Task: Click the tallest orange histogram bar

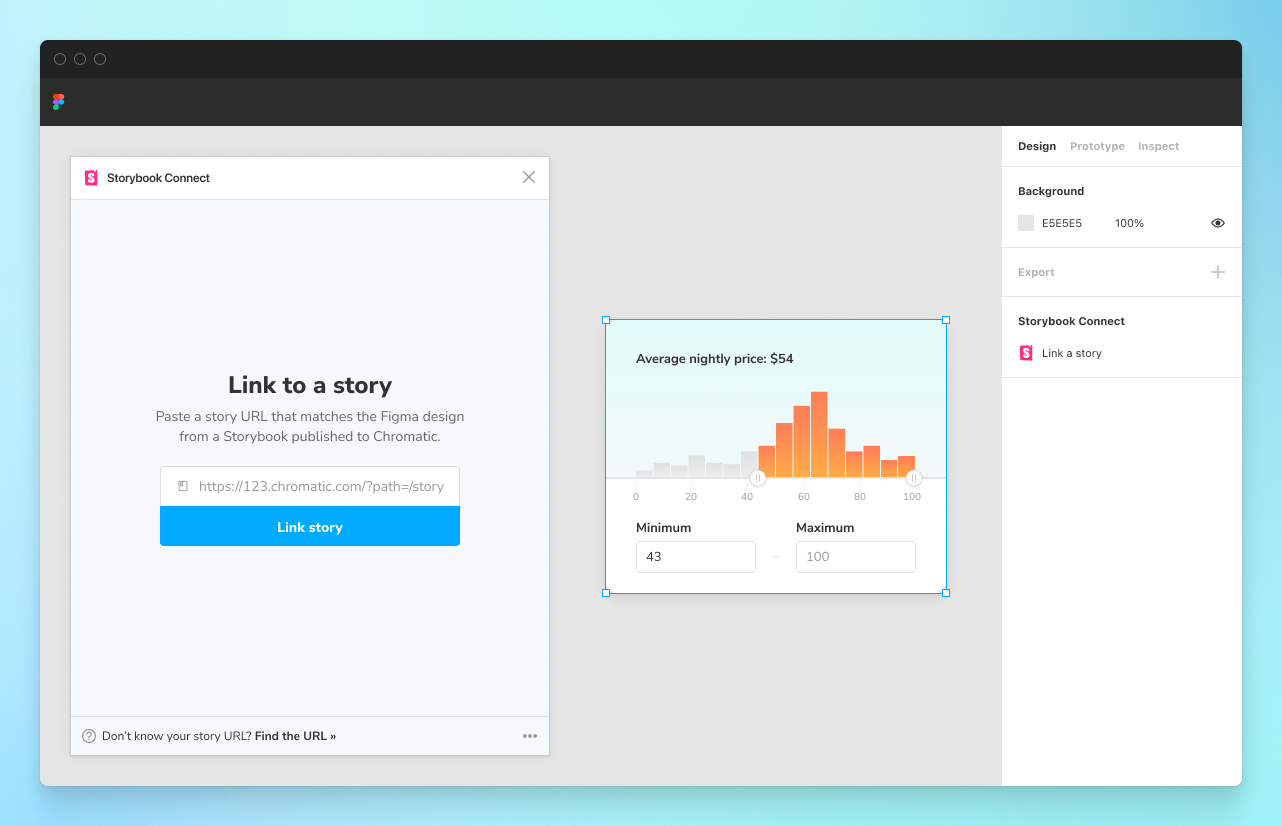Action: 819,435
